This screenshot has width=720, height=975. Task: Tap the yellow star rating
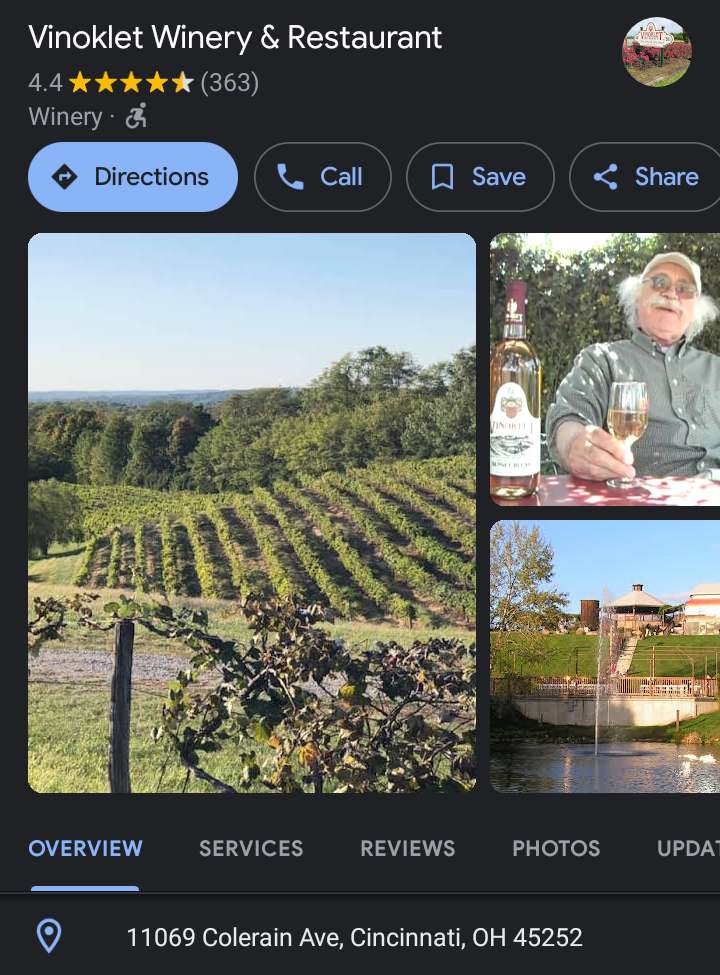[x=131, y=82]
